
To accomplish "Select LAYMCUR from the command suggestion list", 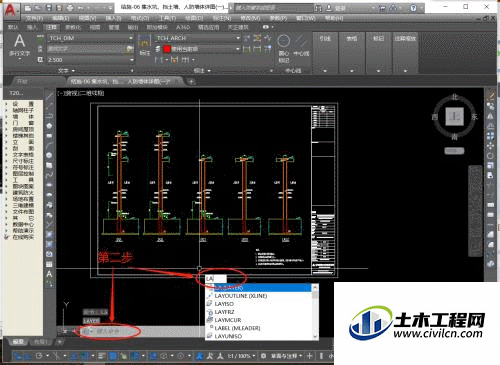I will 228,320.
